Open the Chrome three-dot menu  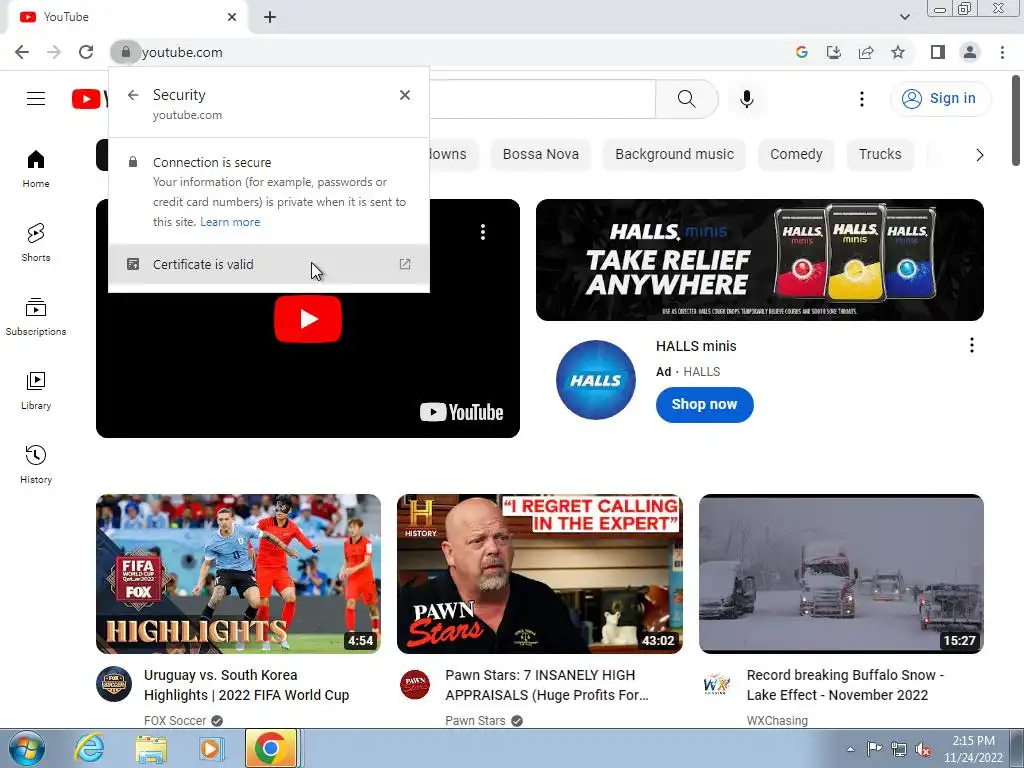tap(1002, 52)
